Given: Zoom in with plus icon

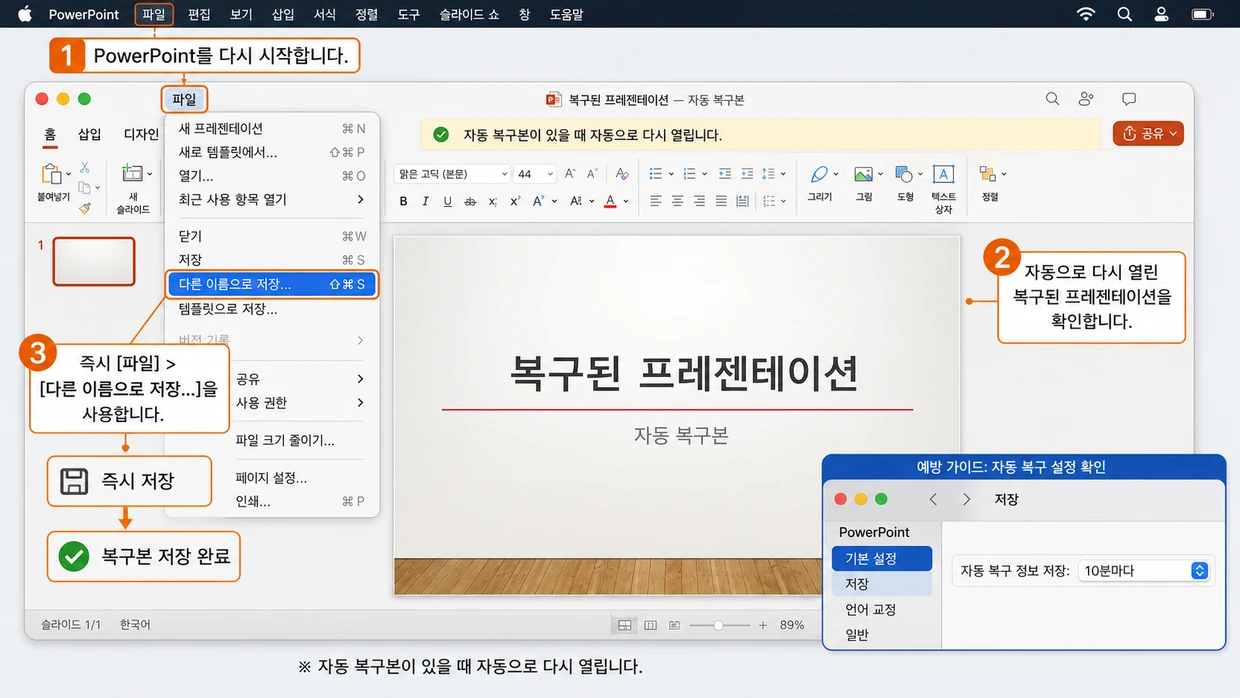Looking at the screenshot, I should tap(763, 625).
